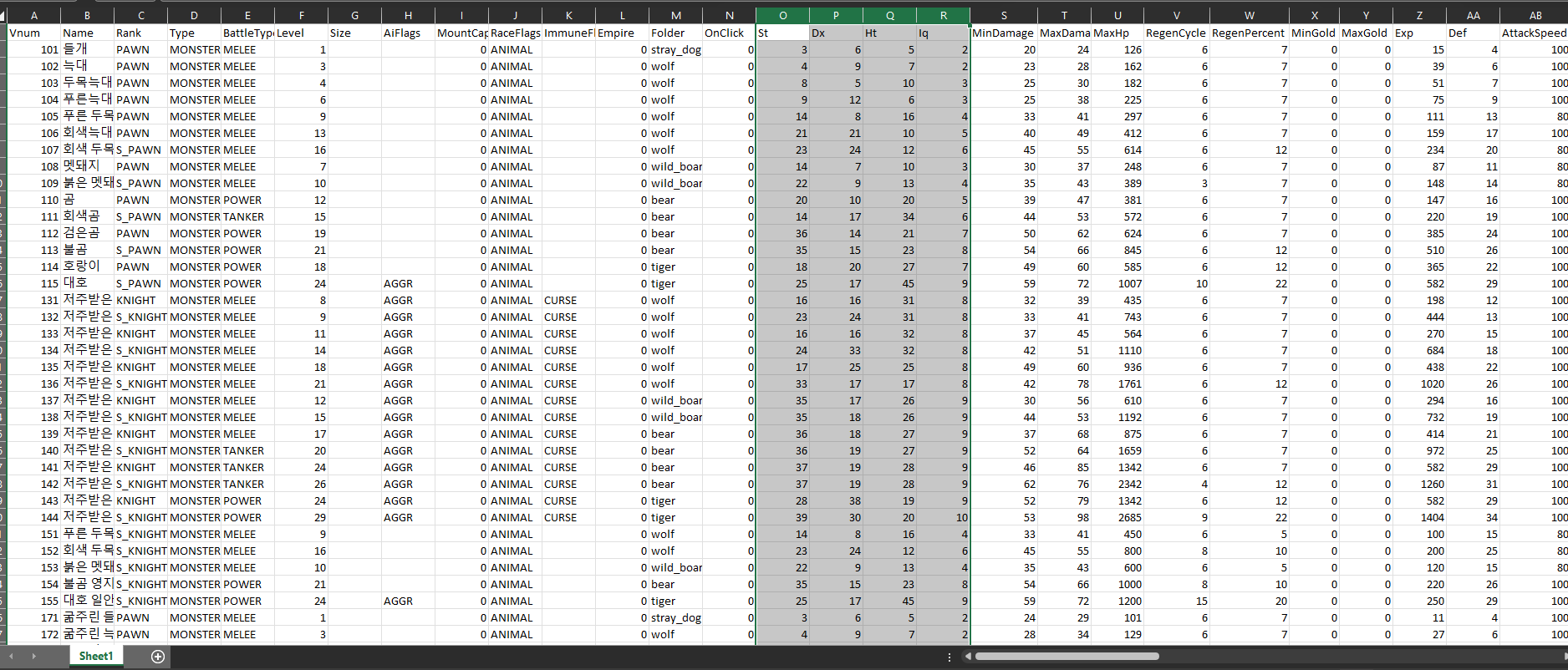The height and width of the screenshot is (670, 1568).
Task: Click the Vnum cell "144"
Action: (33, 518)
